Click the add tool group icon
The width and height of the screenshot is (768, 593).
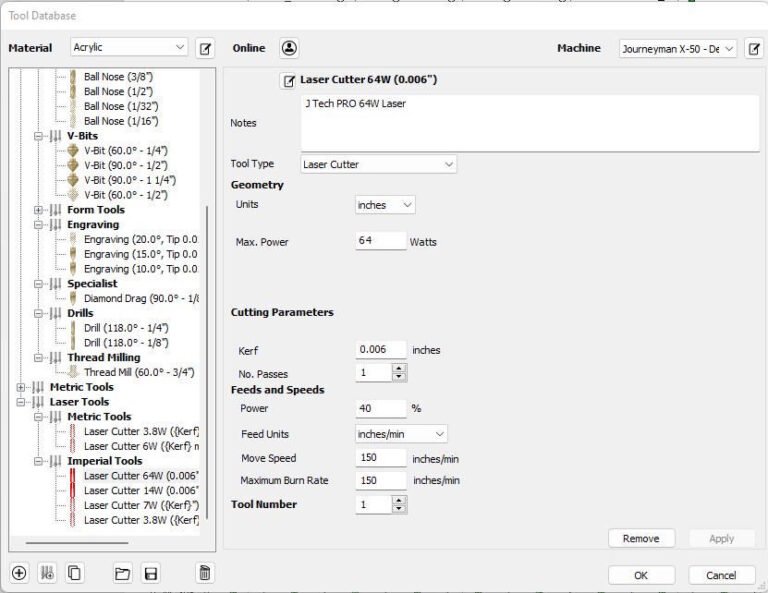pos(47,573)
